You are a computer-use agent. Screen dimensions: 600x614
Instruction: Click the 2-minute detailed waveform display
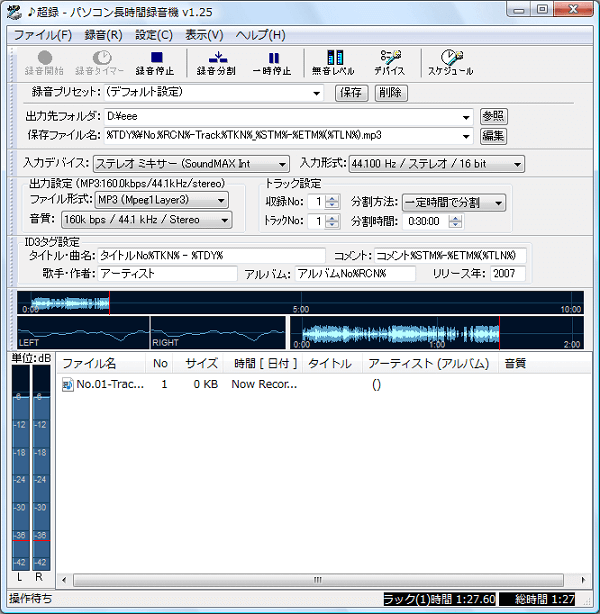pyautogui.click(x=437, y=333)
